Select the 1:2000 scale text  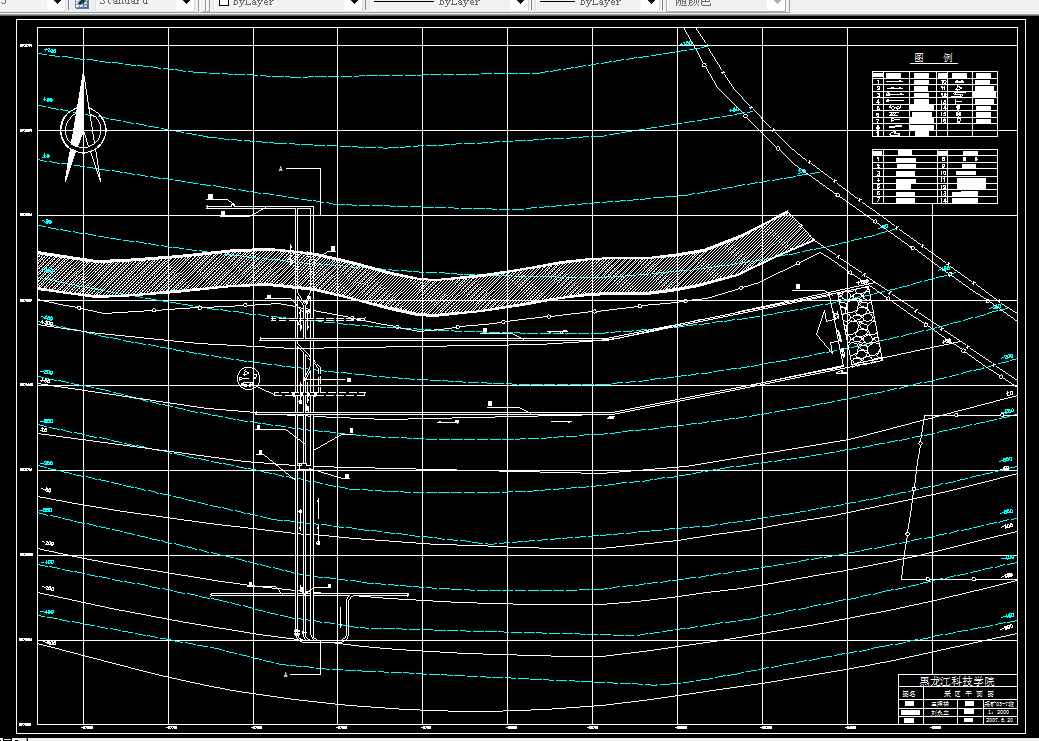tap(998, 712)
